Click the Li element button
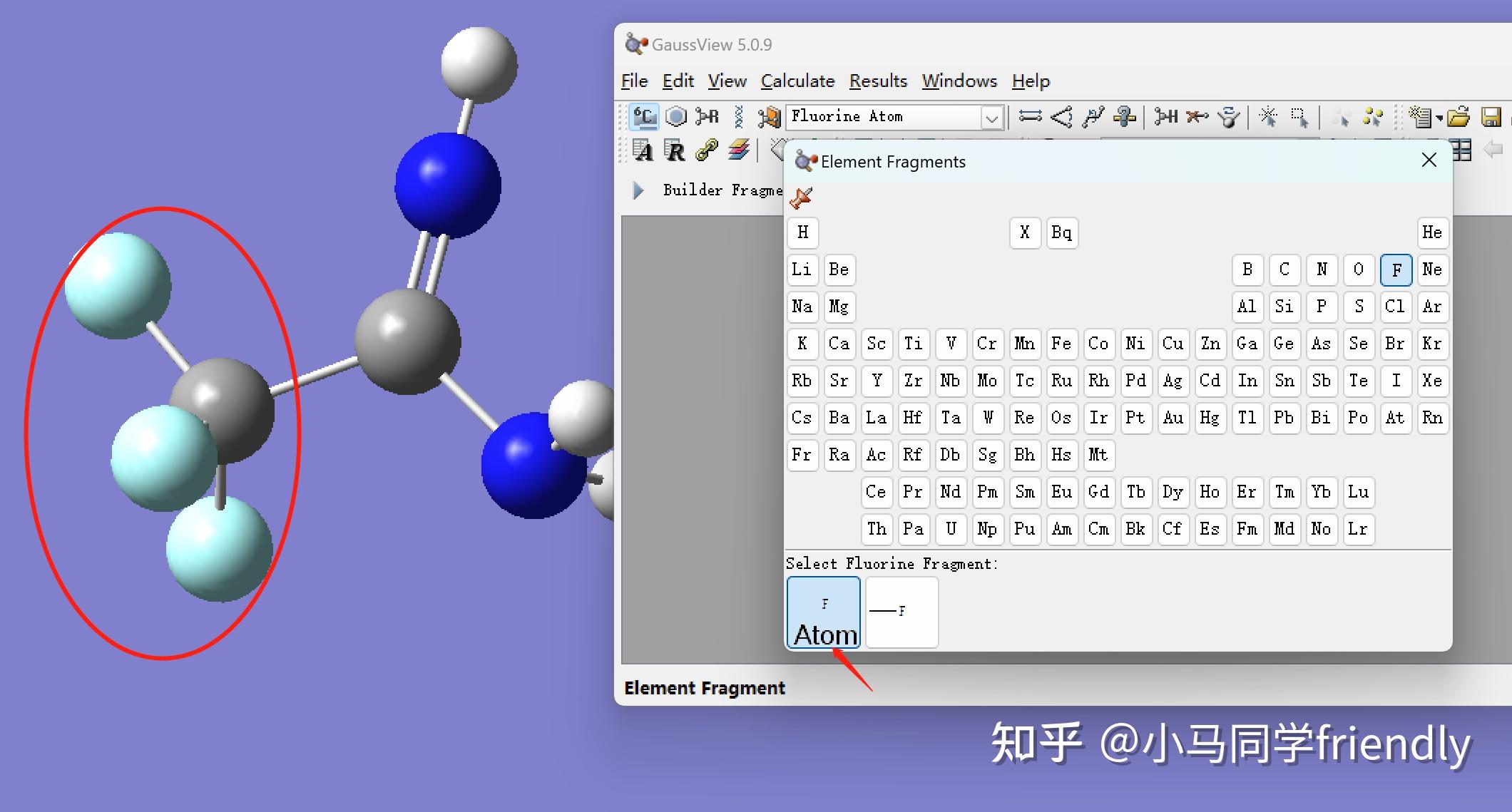1512x812 pixels. pos(802,269)
